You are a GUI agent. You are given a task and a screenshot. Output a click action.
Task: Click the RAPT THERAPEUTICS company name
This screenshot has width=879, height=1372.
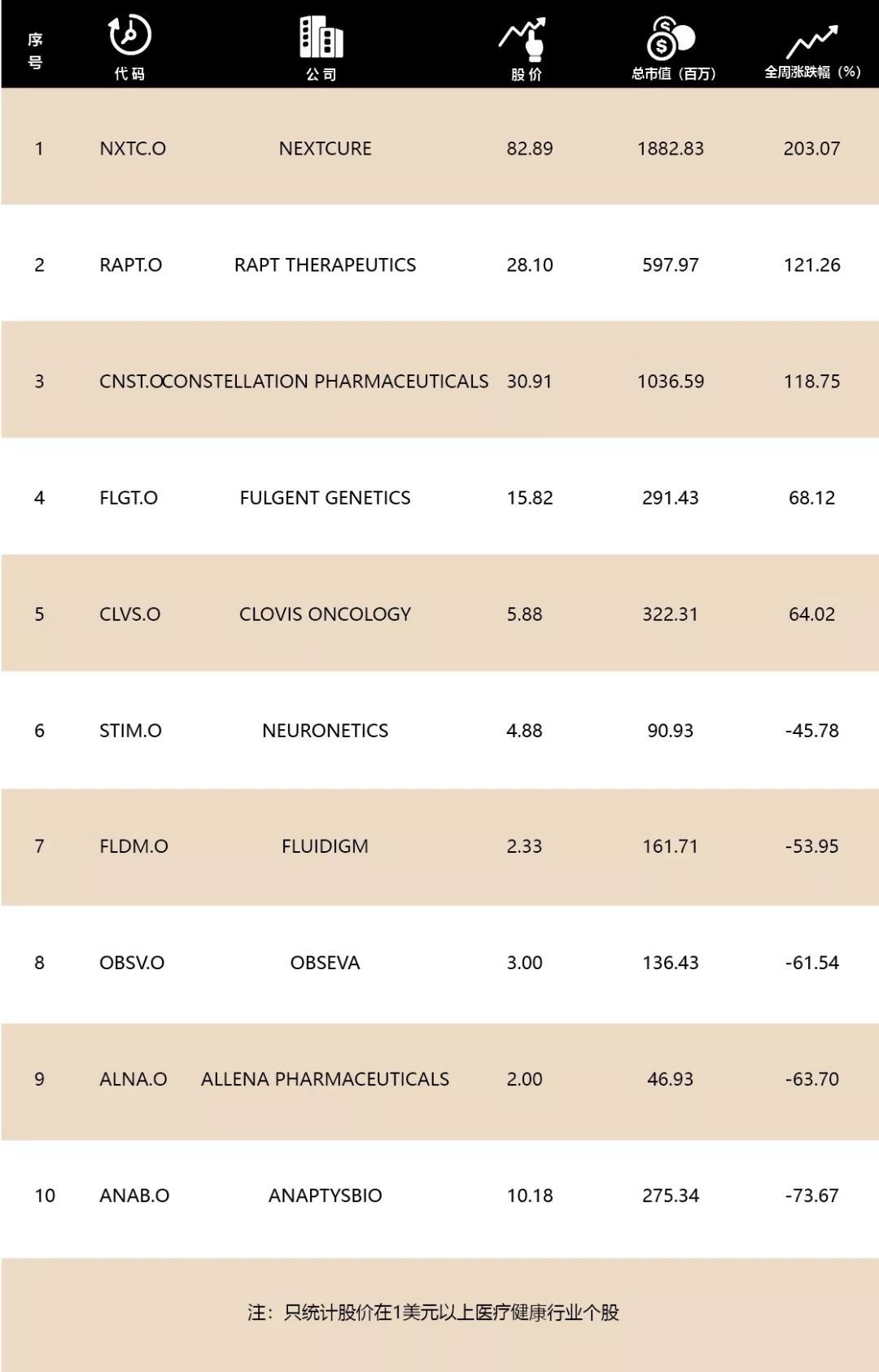point(325,264)
